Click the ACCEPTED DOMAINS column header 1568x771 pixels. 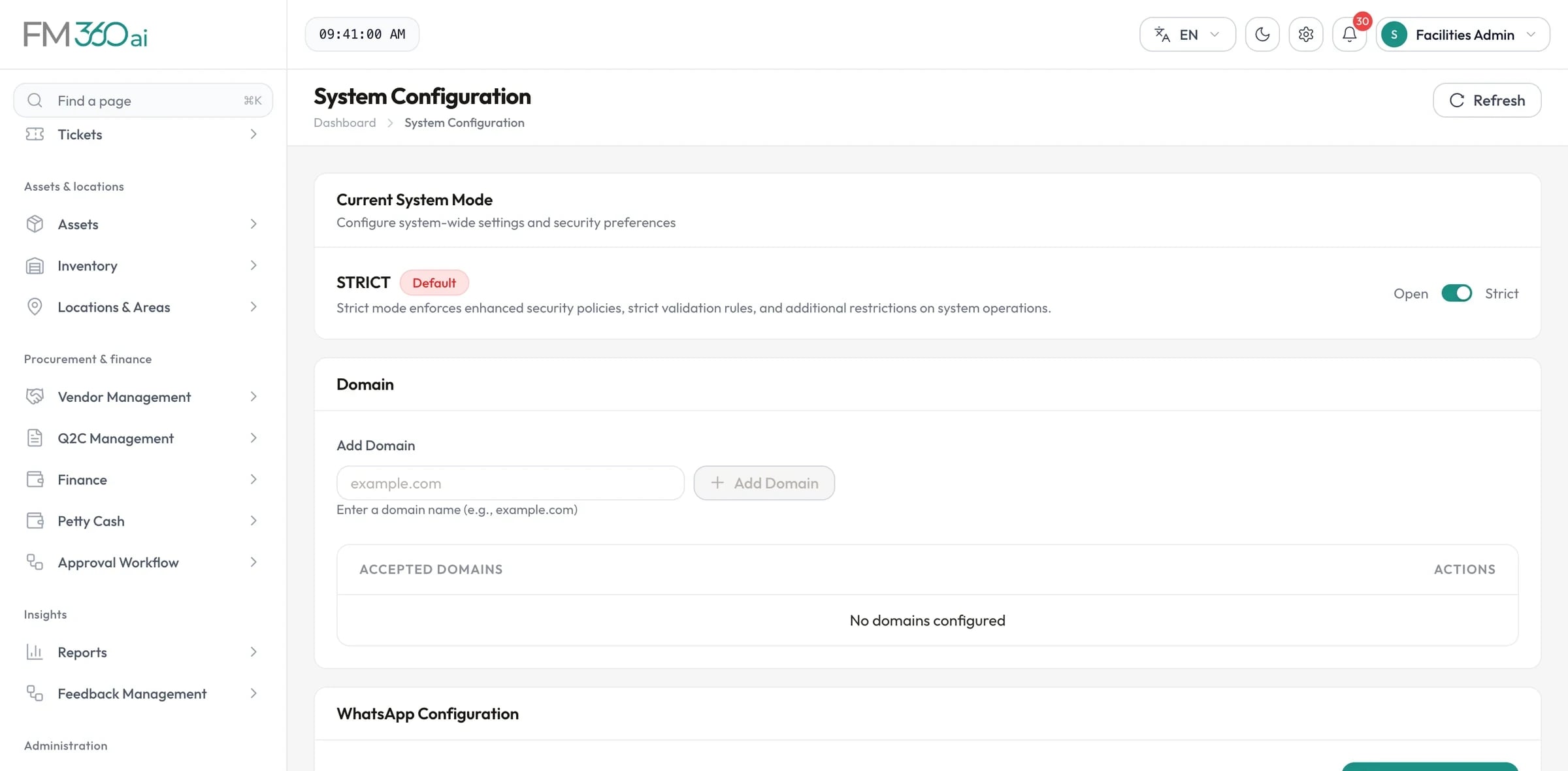coord(431,569)
